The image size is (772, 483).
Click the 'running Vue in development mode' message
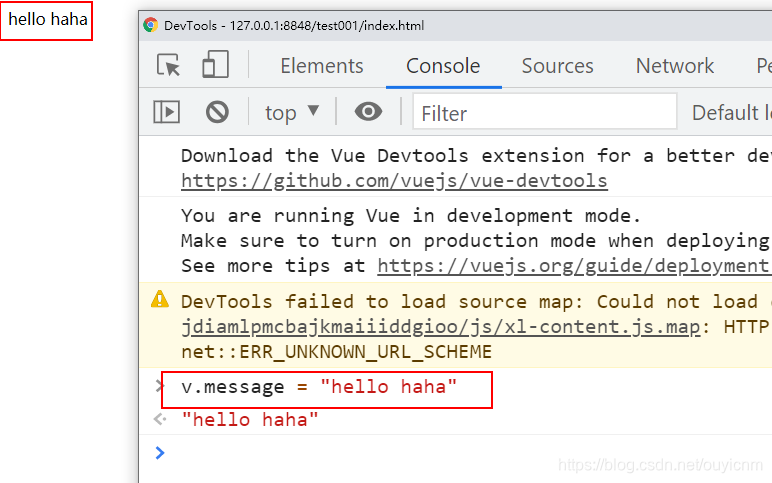(411, 216)
